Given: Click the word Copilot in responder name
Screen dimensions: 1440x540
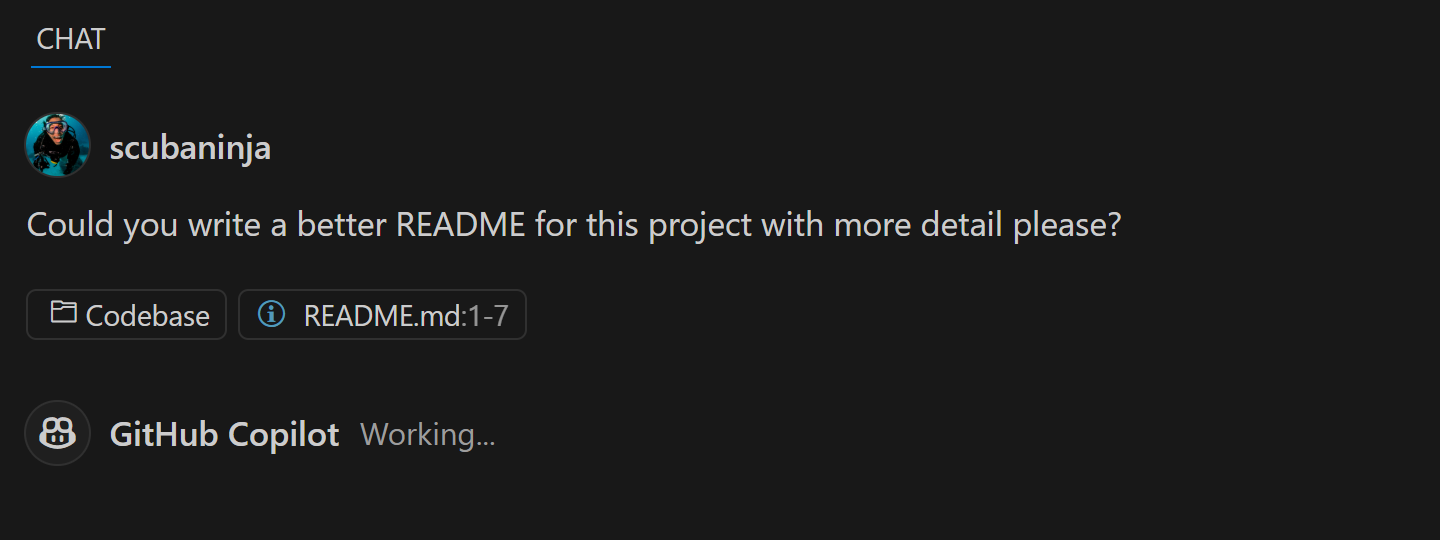Looking at the screenshot, I should coord(284,434).
